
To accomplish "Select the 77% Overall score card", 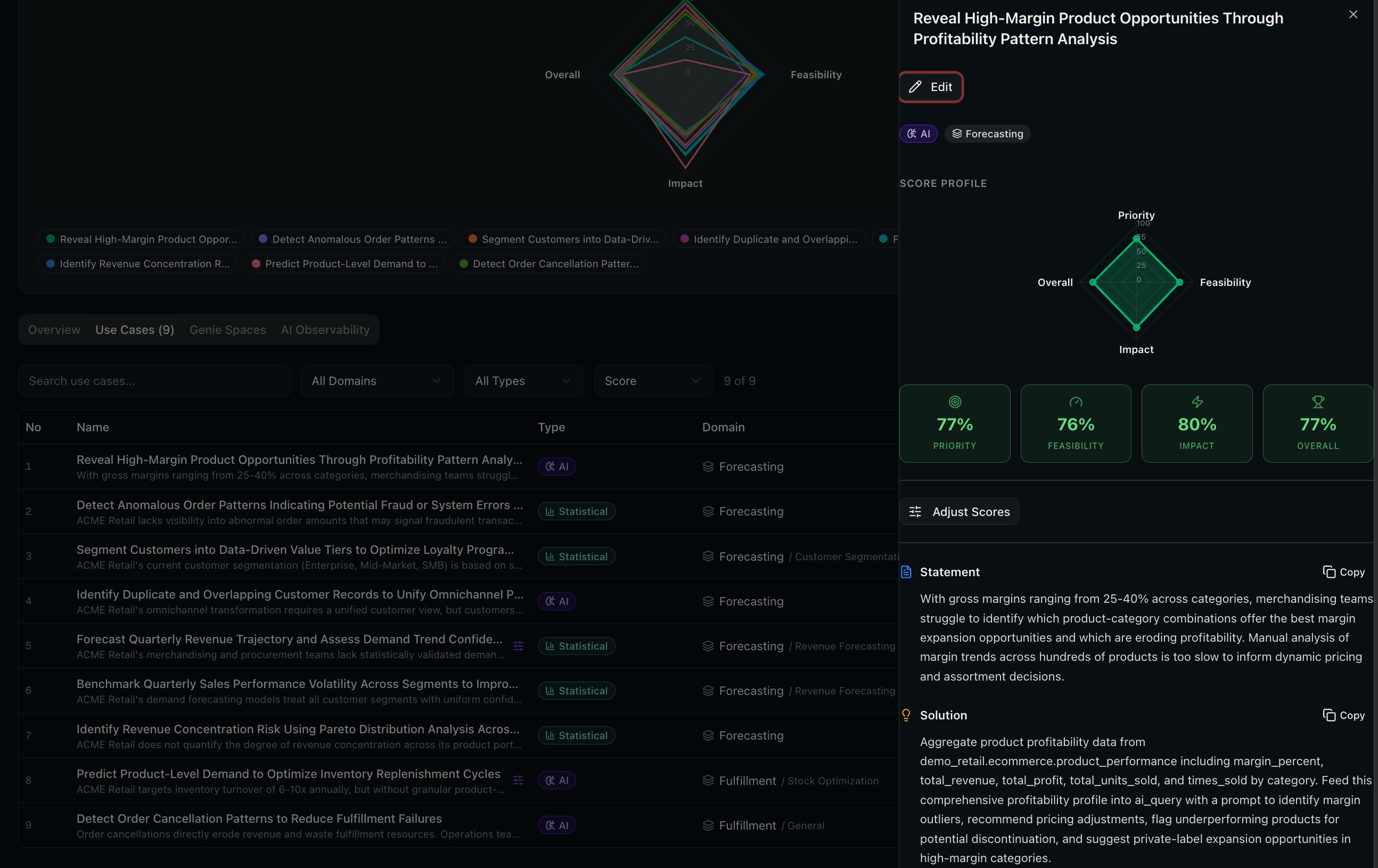I will pyautogui.click(x=1318, y=423).
